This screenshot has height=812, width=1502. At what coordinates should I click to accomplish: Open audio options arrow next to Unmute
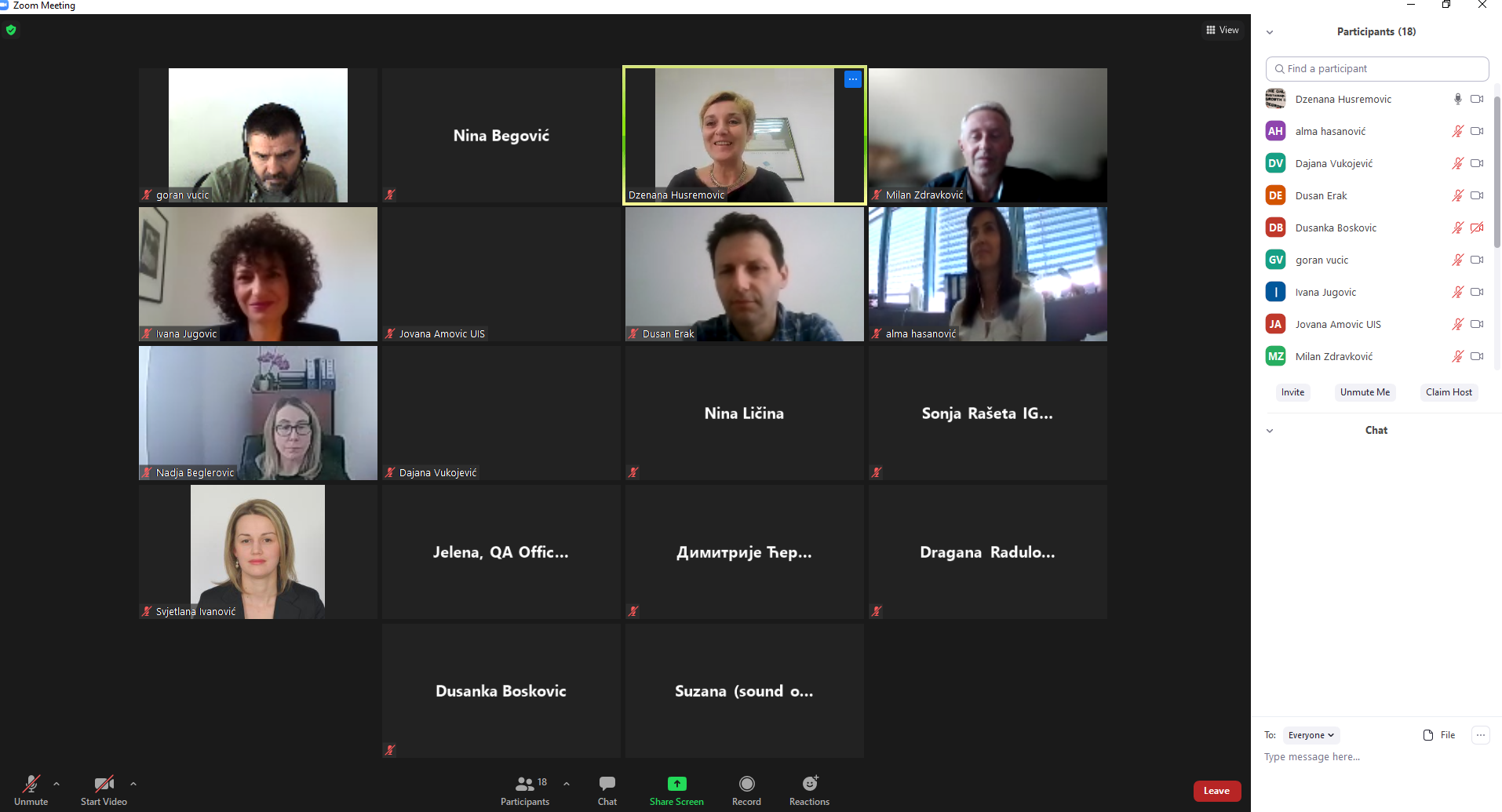(57, 783)
